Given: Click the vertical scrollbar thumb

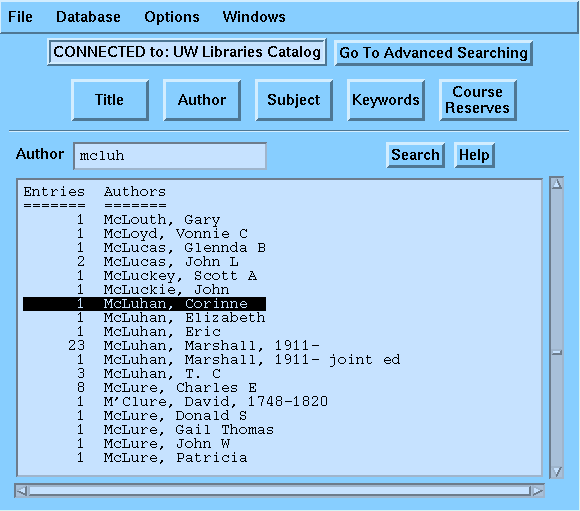Looking at the screenshot, I should pyautogui.click(x=557, y=353).
